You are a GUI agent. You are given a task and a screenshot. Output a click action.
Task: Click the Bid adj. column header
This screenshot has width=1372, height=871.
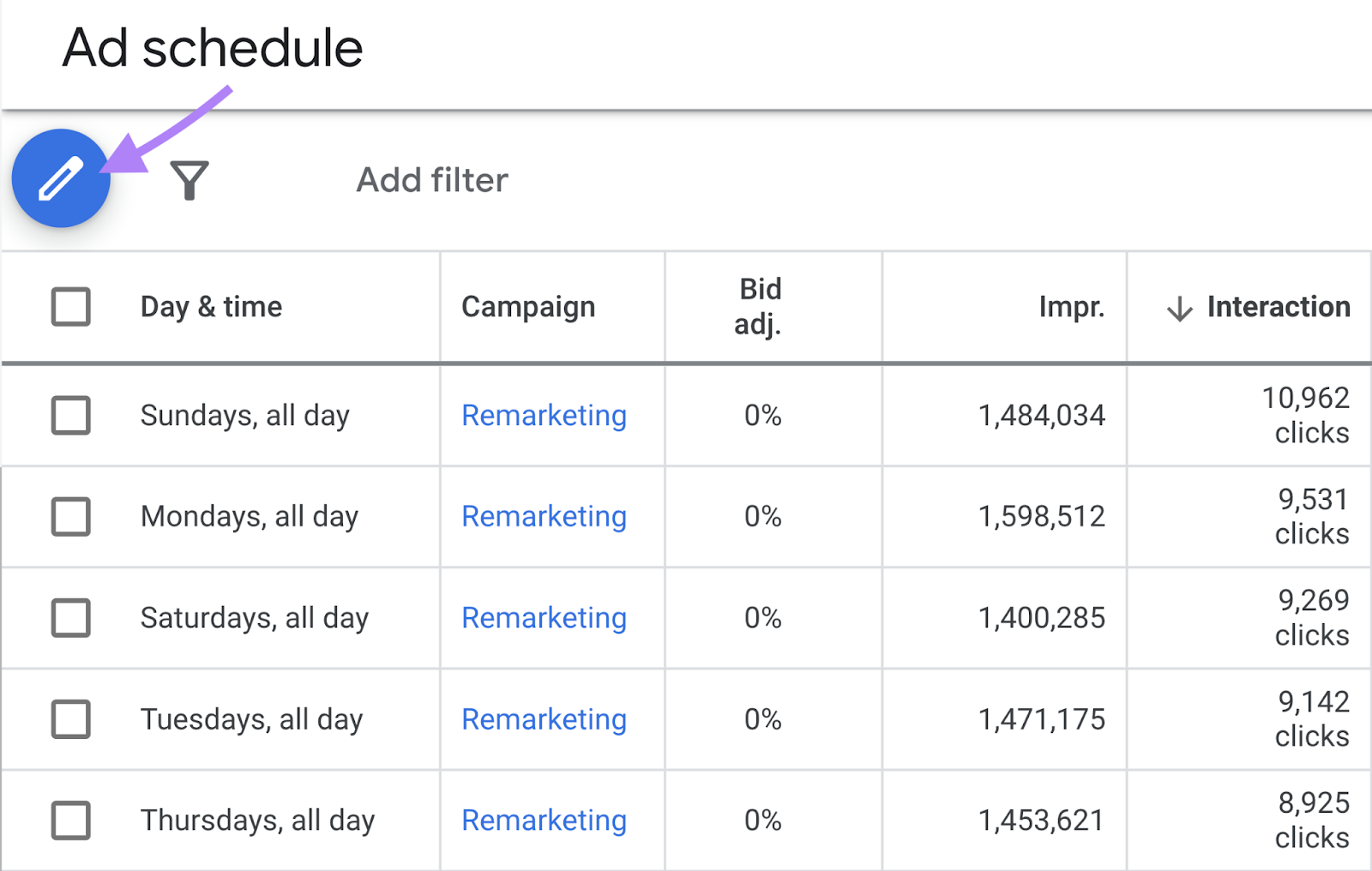pos(758,307)
